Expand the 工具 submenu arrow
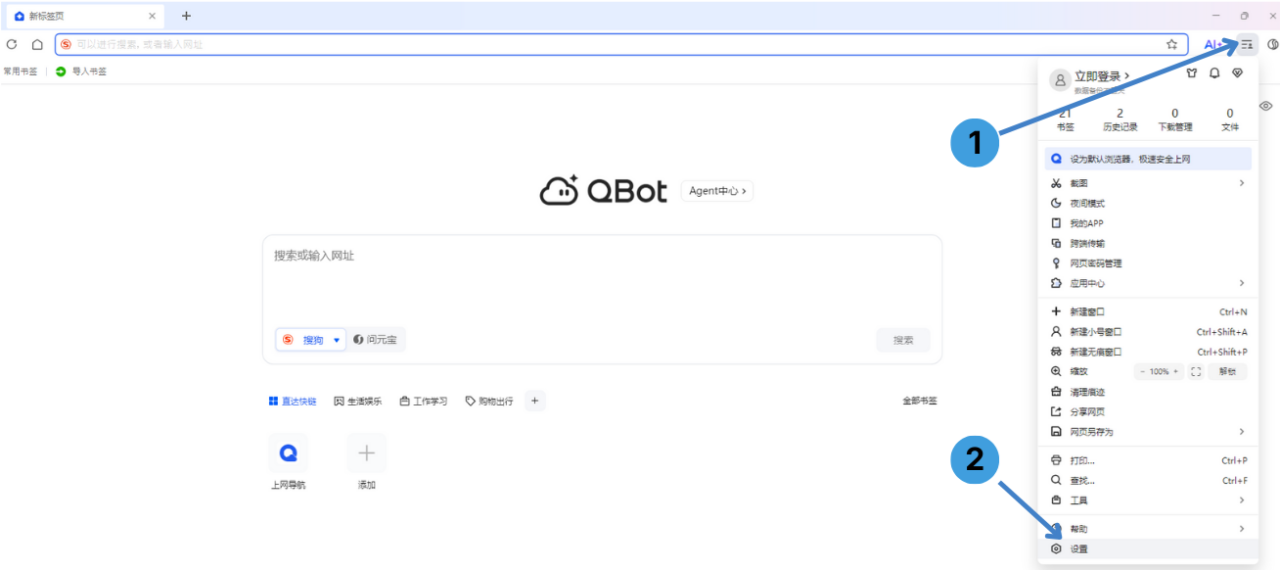Image resolution: width=1280 pixels, height=570 pixels. tap(1242, 500)
